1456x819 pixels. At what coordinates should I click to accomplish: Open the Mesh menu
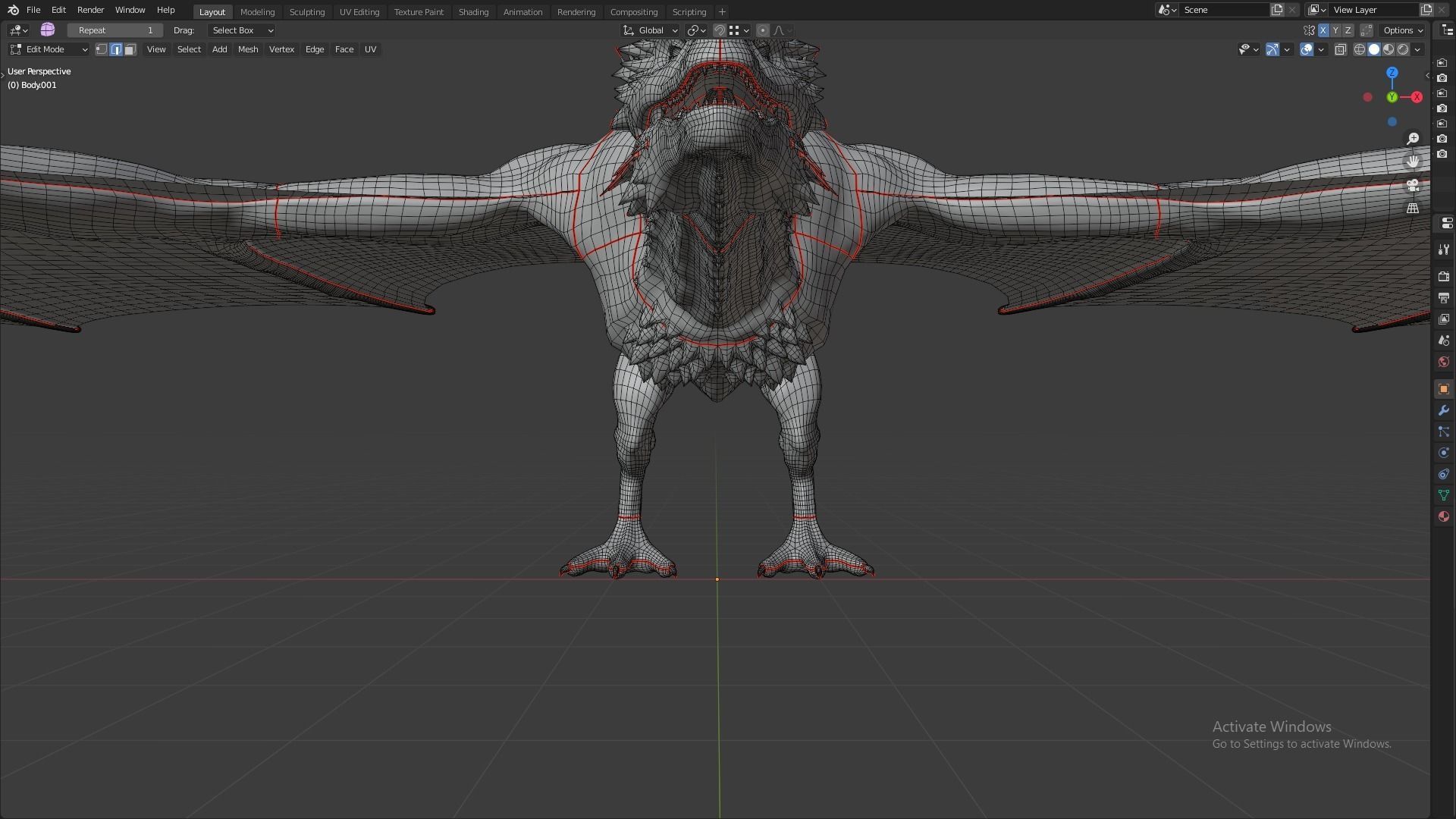pos(248,49)
